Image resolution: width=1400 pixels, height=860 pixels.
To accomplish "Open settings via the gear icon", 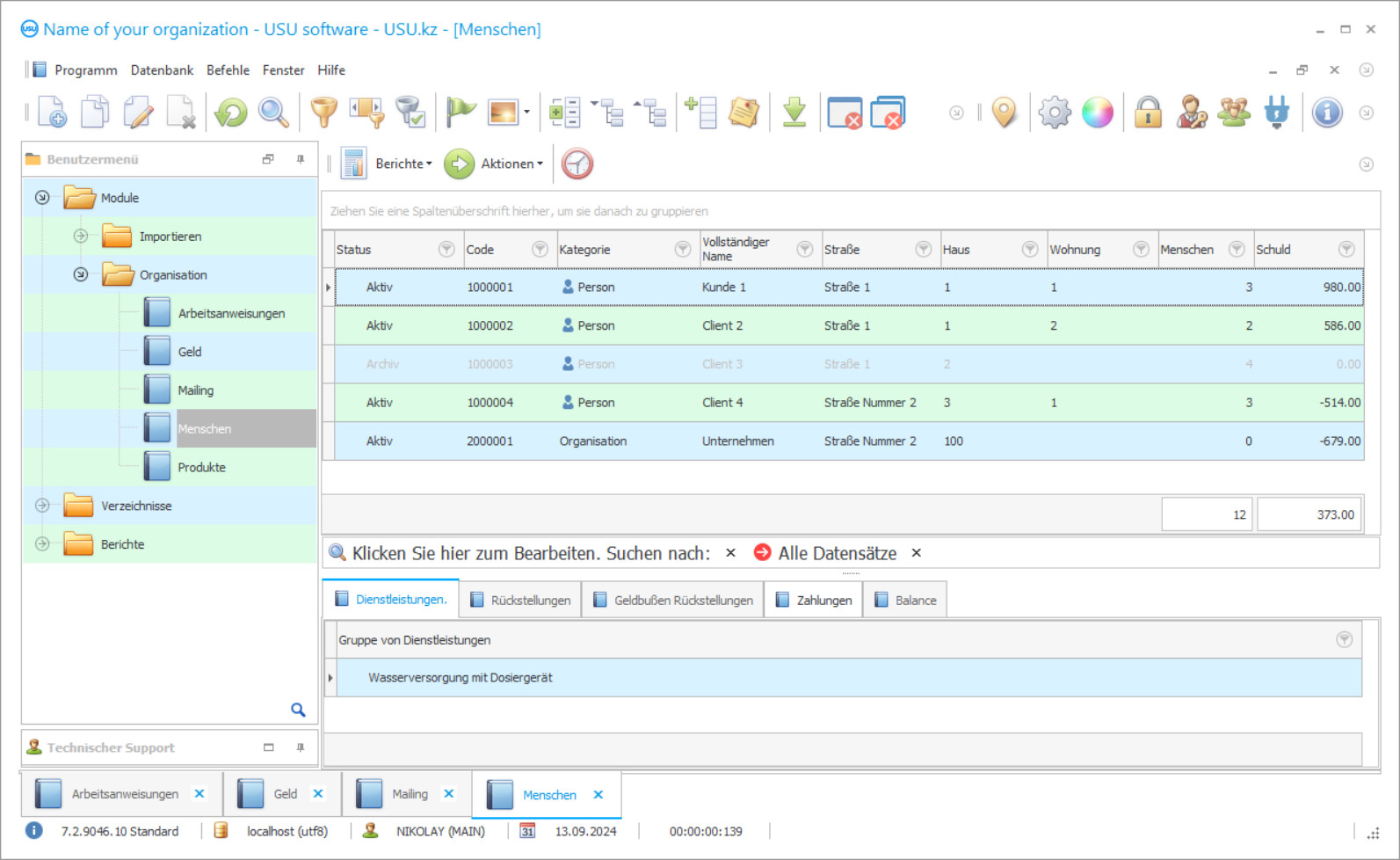I will (1055, 113).
